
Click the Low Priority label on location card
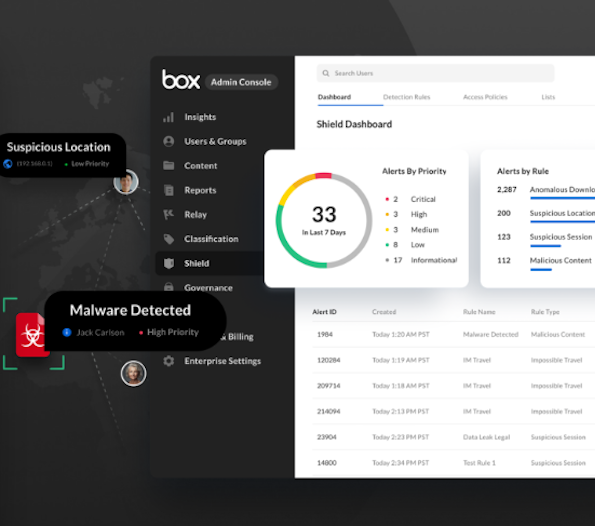90,164
